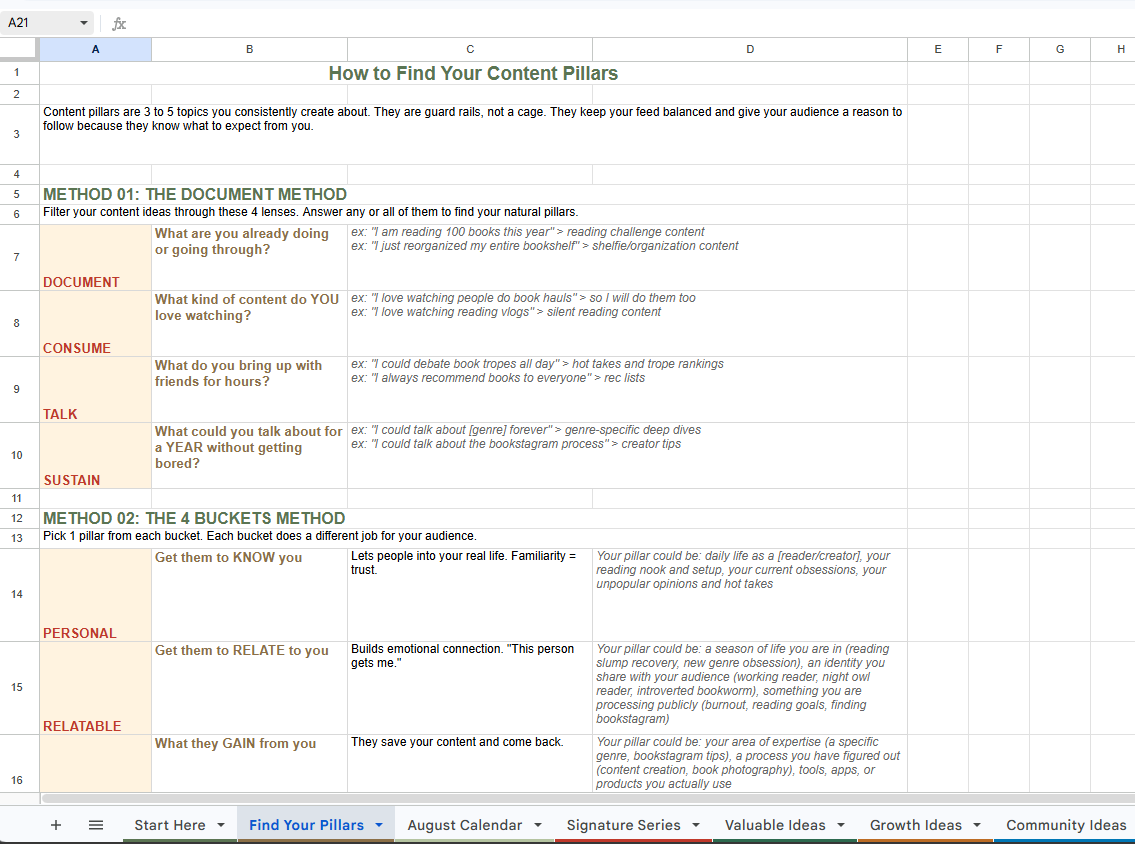Open the Growth Ideas tab dropdown arrow
This screenshot has height=844, width=1135.
tap(976, 825)
